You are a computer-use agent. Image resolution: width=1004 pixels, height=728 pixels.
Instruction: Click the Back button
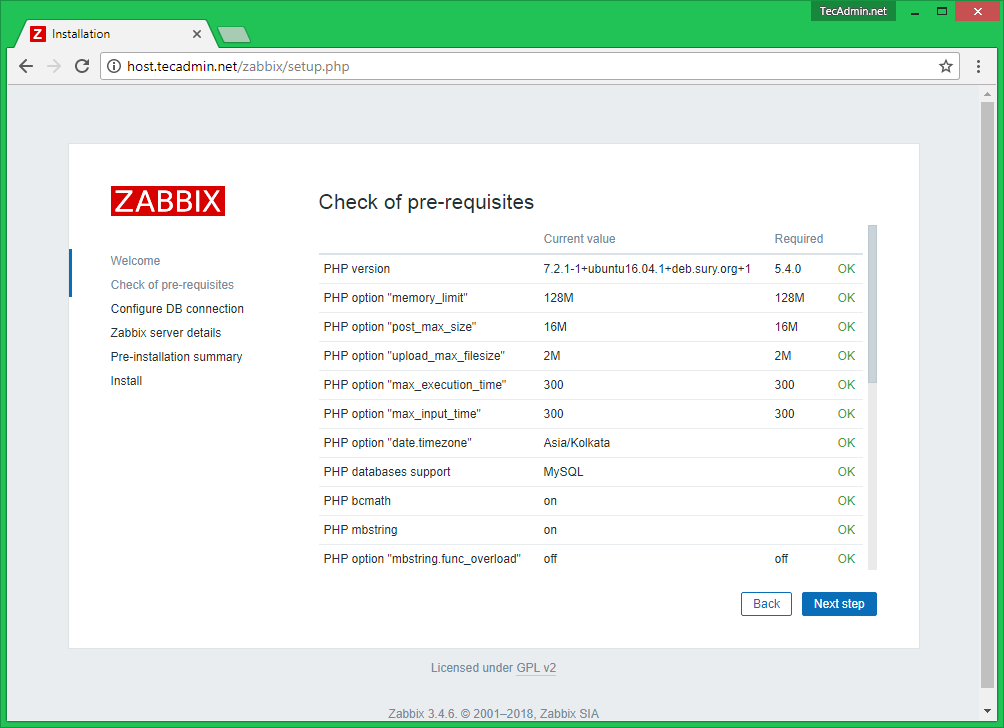[x=766, y=604]
